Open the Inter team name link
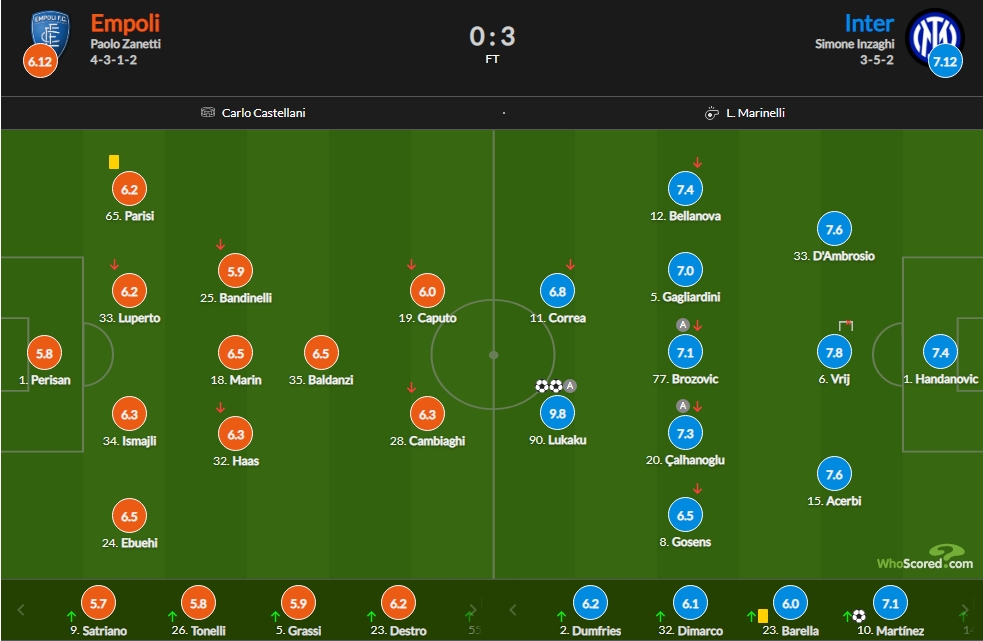The height and width of the screenshot is (641, 983). point(869,23)
